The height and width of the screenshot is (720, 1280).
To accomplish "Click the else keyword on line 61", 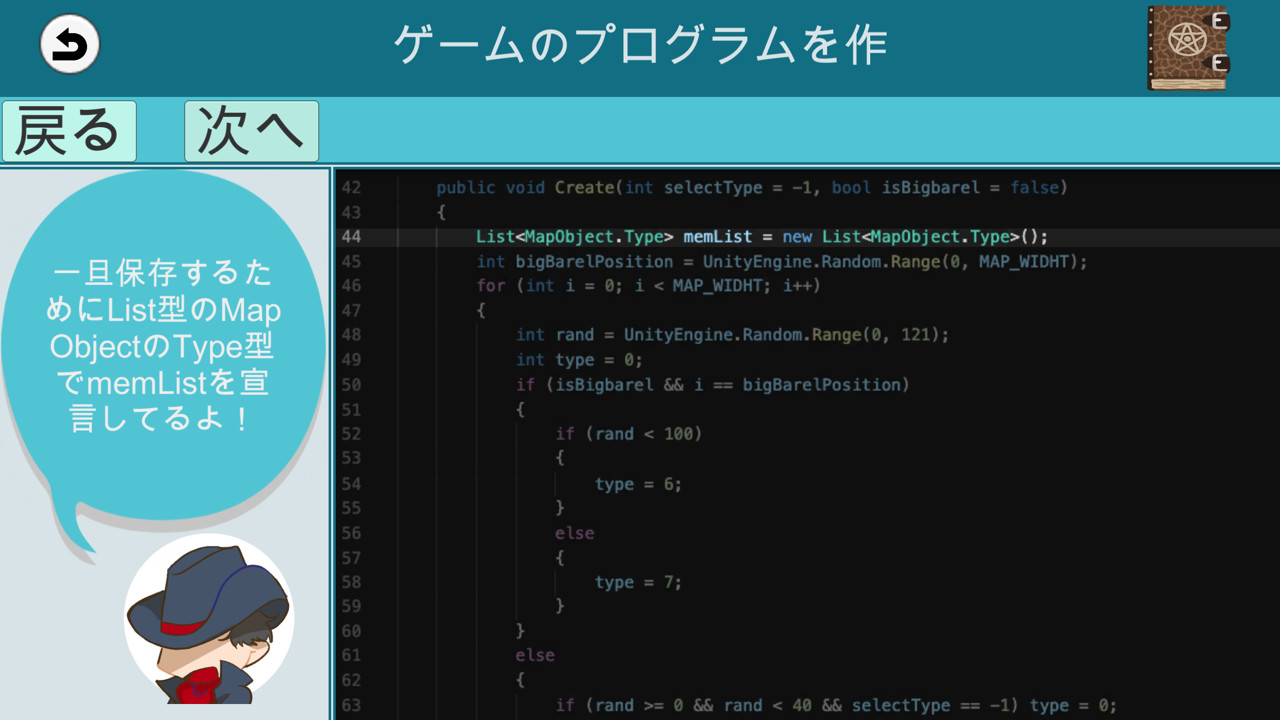I will tap(535, 655).
